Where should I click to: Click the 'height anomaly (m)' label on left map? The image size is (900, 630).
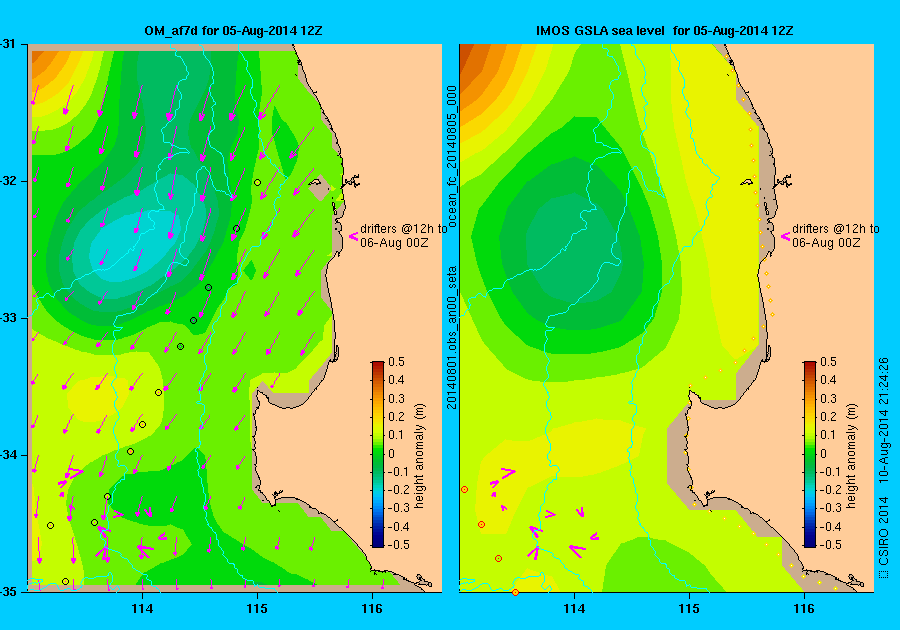(x=420, y=456)
